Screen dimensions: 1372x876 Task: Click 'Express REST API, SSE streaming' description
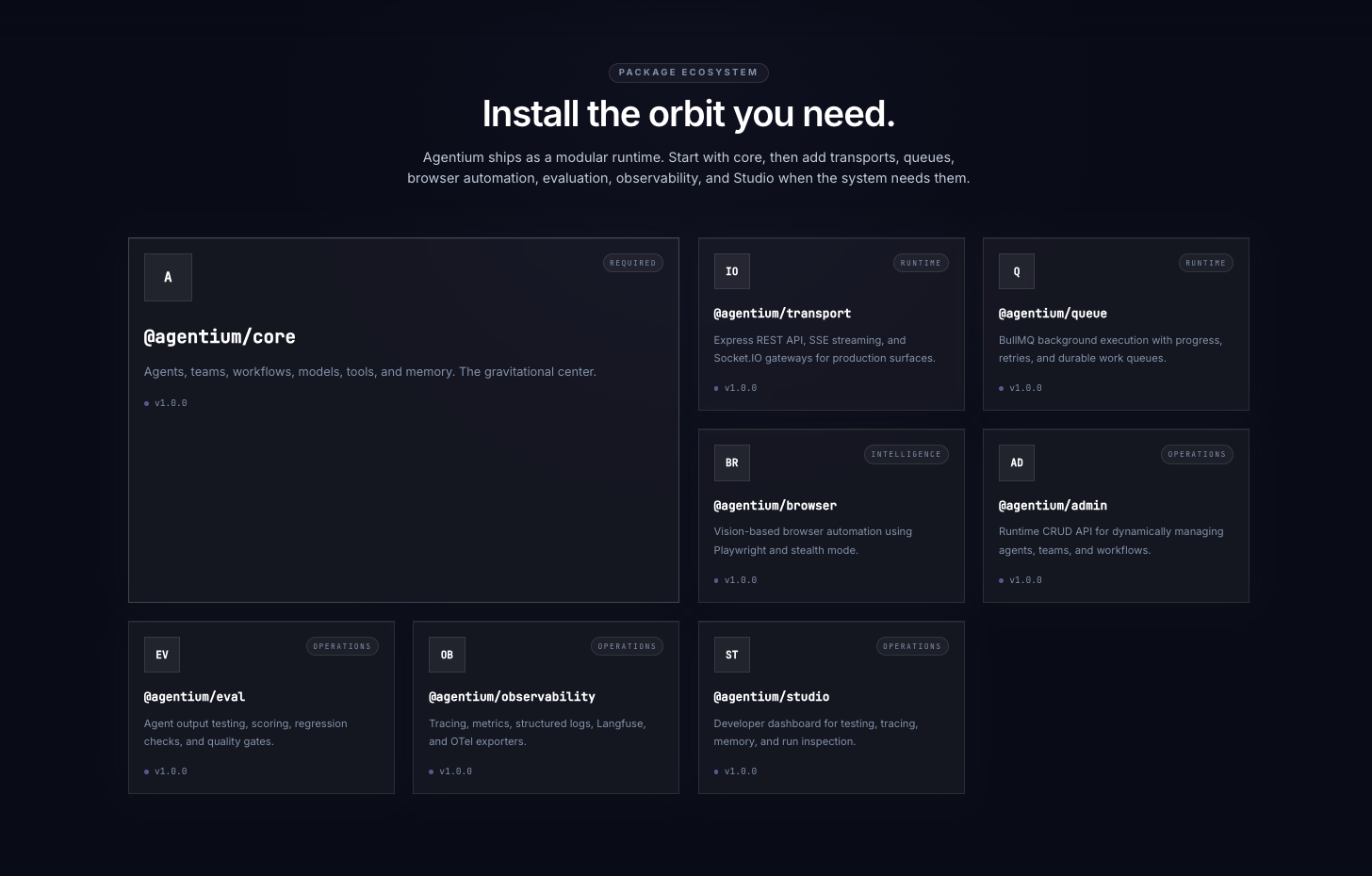(825, 349)
